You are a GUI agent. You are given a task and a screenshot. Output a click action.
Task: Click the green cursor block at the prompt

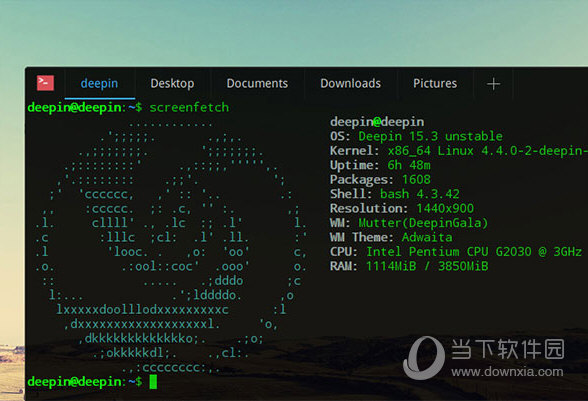click(x=153, y=382)
